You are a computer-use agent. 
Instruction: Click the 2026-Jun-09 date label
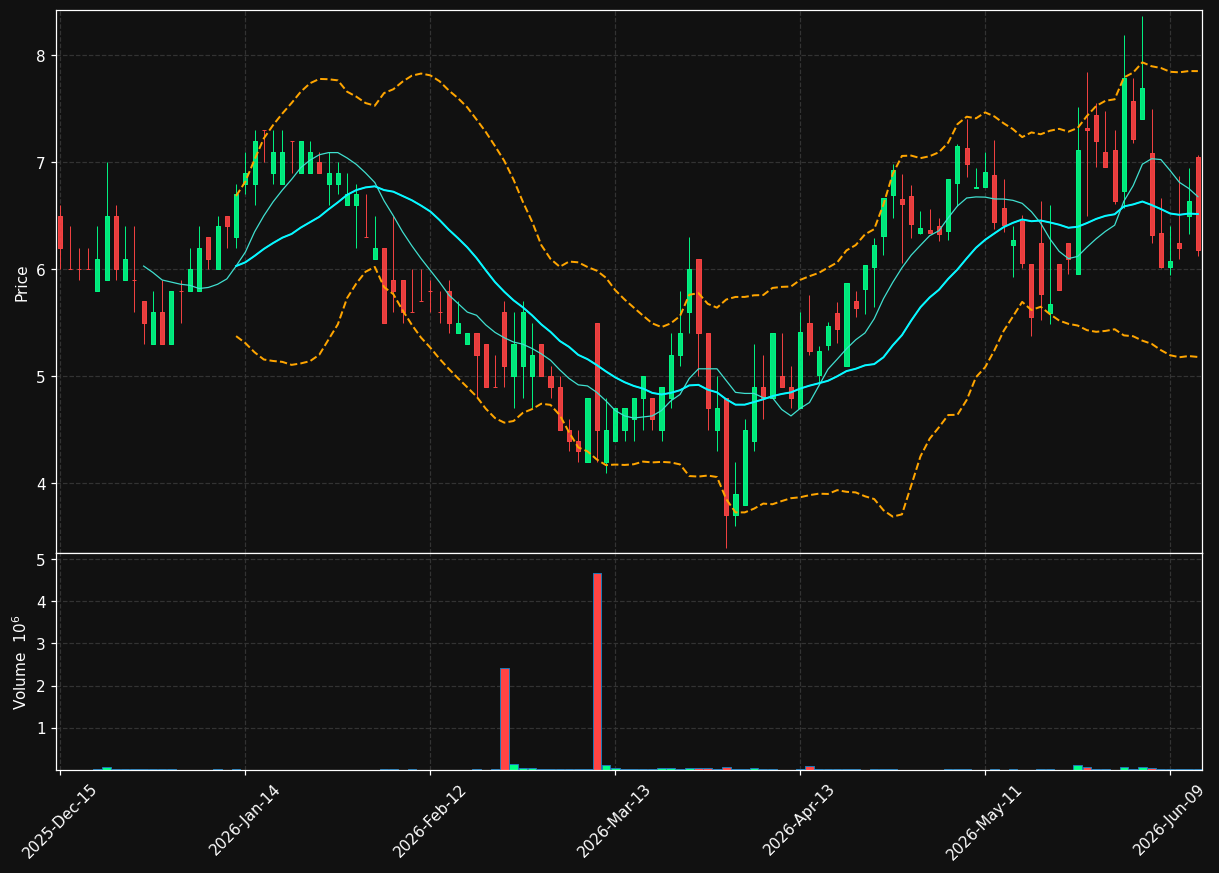point(1170,821)
